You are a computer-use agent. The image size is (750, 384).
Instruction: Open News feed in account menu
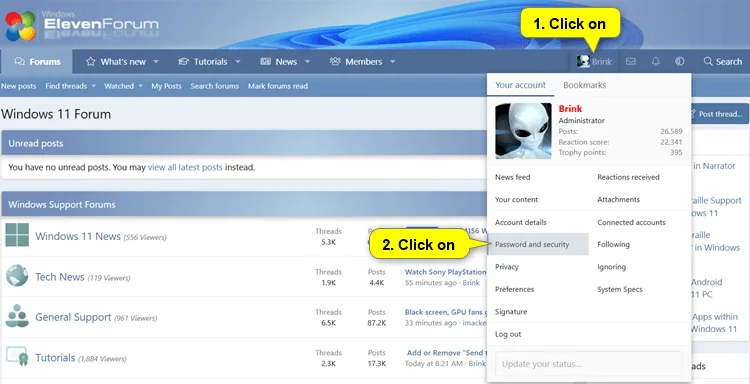[x=513, y=177]
